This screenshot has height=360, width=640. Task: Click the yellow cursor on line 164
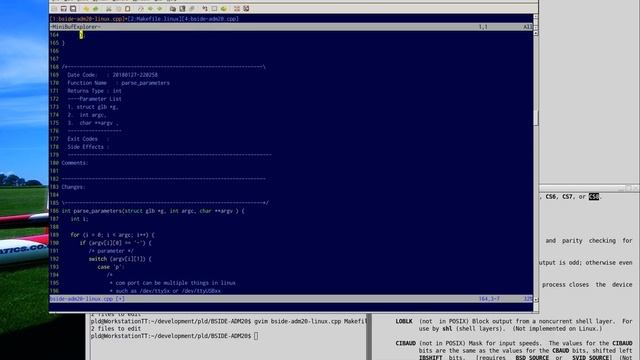click(x=81, y=35)
